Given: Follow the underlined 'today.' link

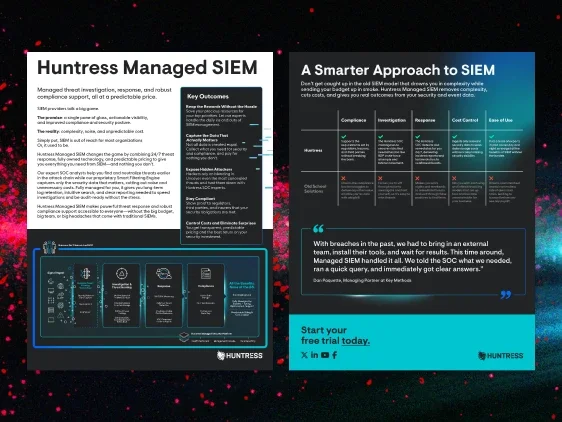Looking at the screenshot, I should pos(356,340).
